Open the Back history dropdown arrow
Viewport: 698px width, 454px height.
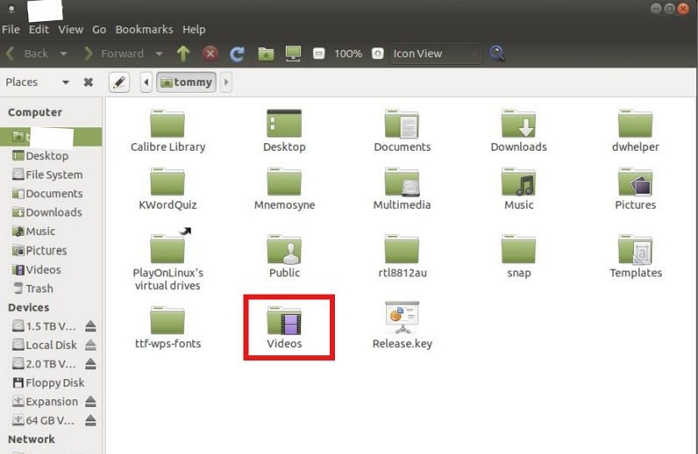tap(64, 54)
